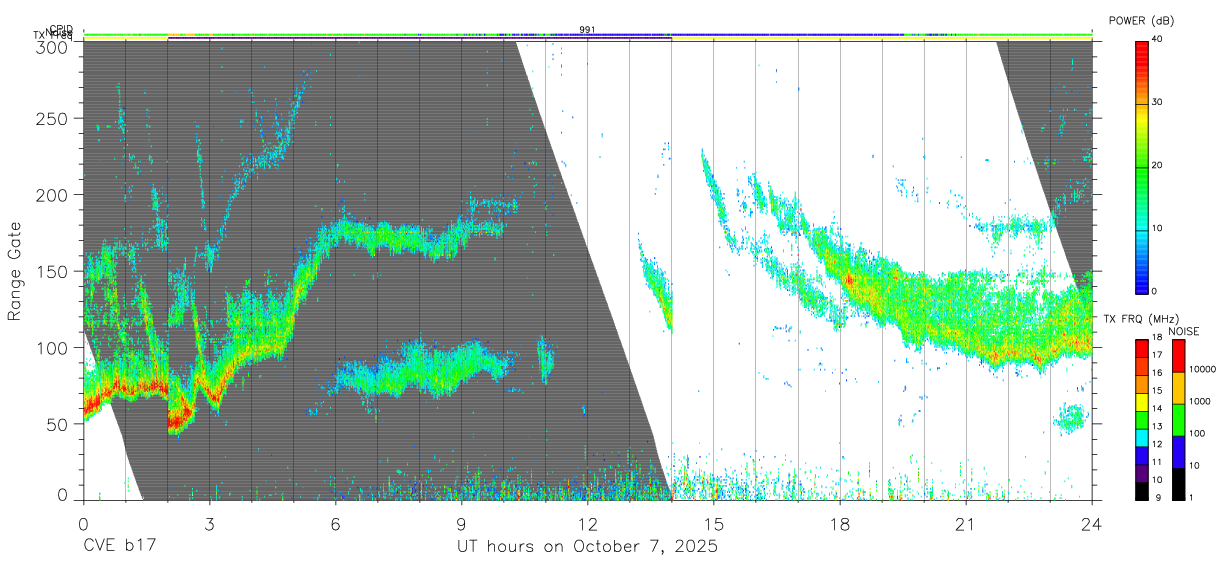
Task: Select the 10 tick on POWER colorbar
Action: tap(1158, 229)
